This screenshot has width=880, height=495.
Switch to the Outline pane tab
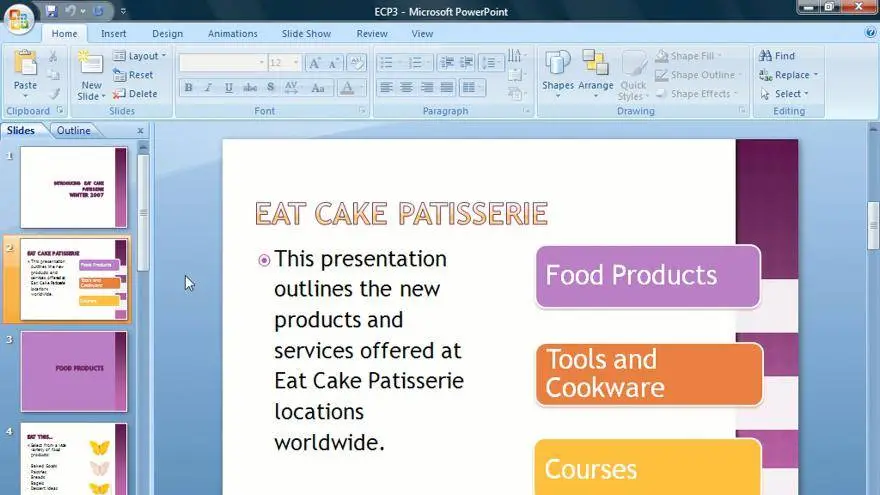(x=74, y=130)
